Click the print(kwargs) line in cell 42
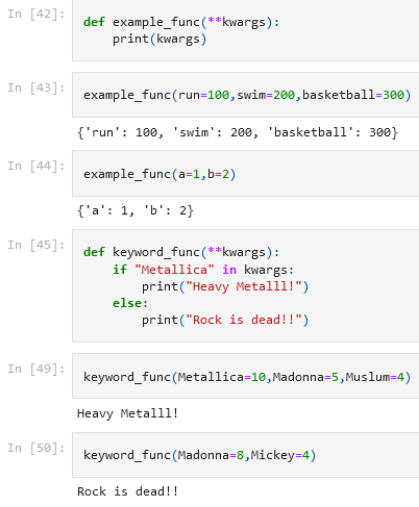The height and width of the screenshot is (507, 419). 160,39
